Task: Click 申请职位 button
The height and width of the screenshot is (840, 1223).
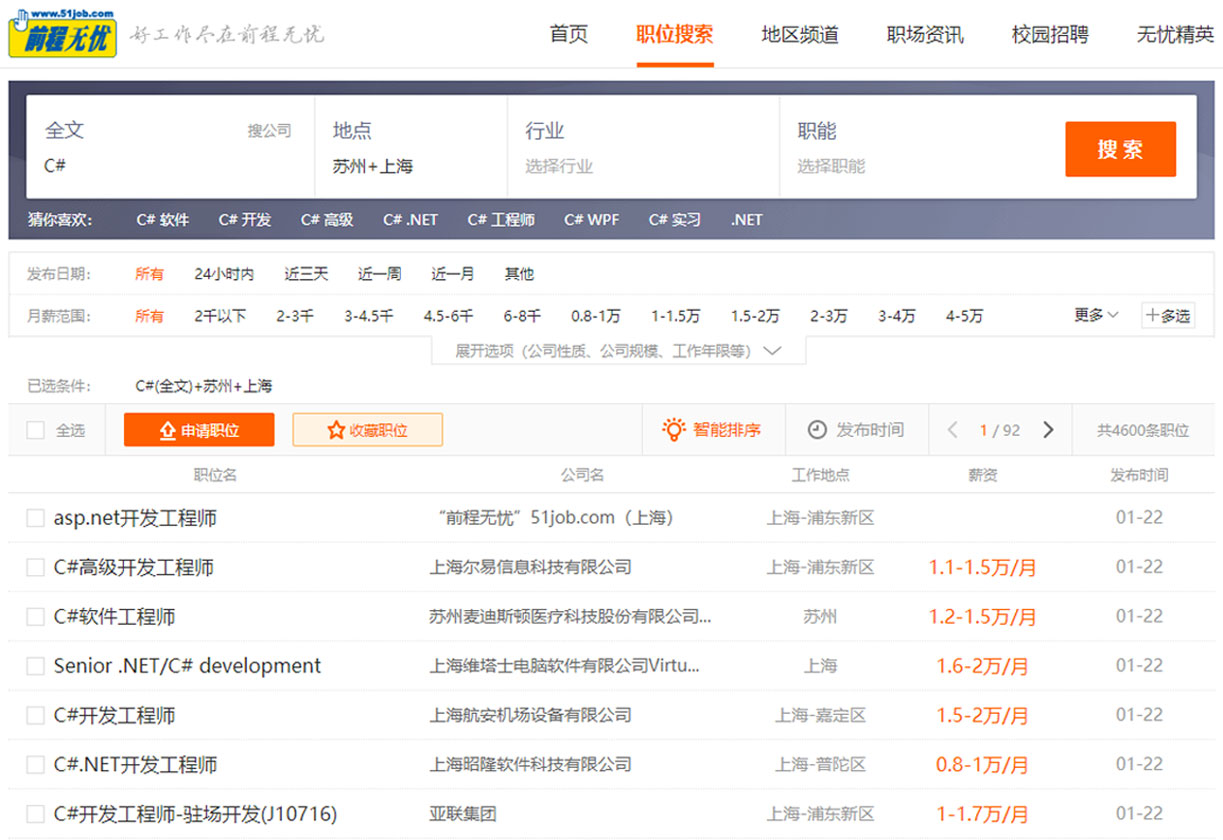Action: pos(199,430)
